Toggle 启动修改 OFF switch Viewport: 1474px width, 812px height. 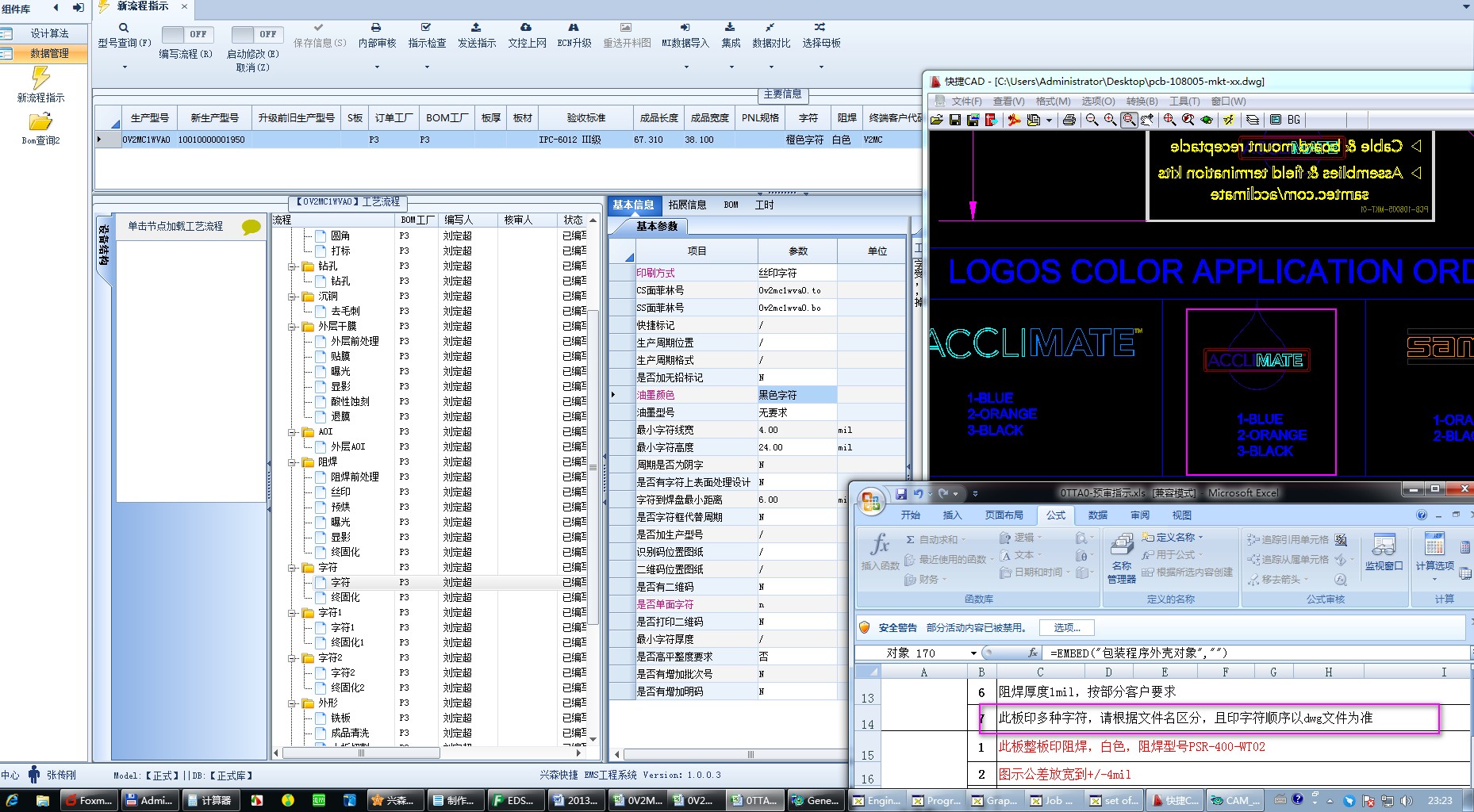[x=257, y=34]
